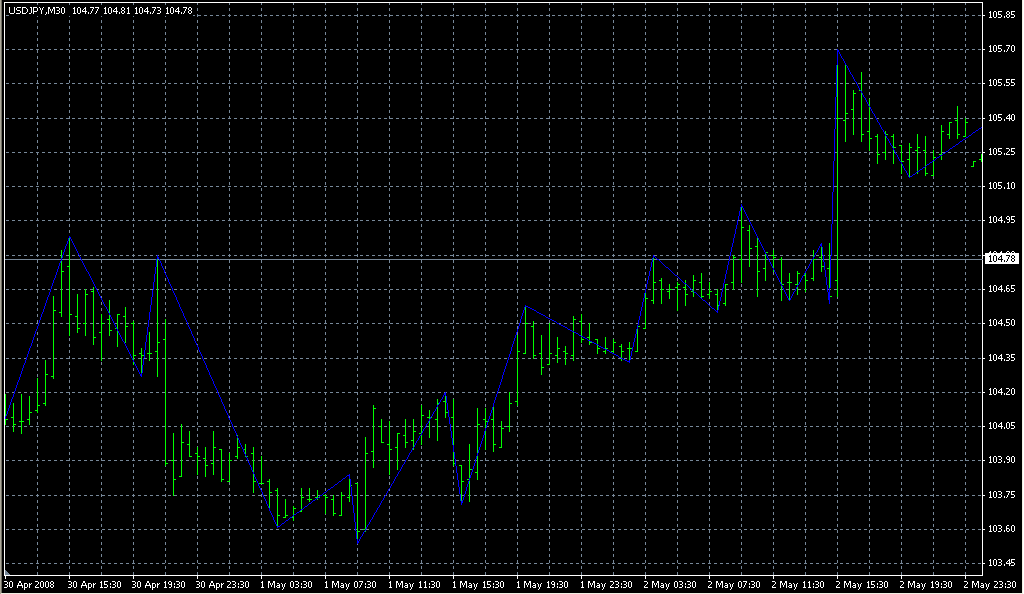1024x594 pixels.
Task: Select the 105.10 level on price scale
Action: tap(1001, 186)
